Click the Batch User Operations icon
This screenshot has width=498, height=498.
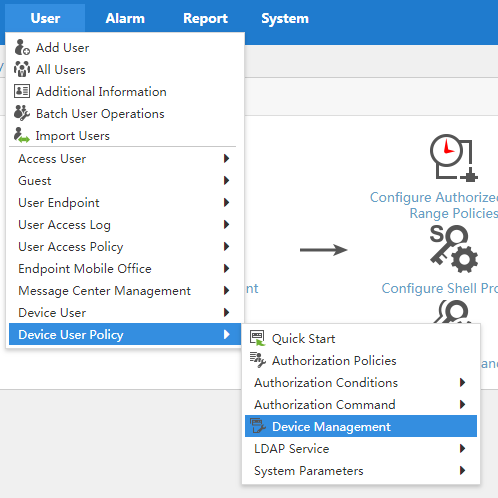pos(22,113)
